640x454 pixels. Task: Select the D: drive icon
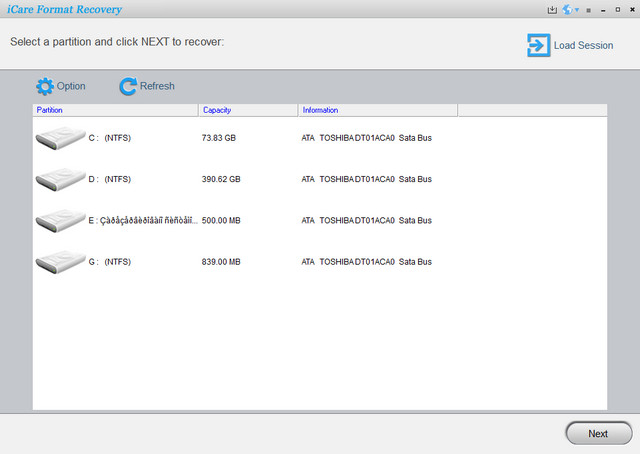click(60, 179)
